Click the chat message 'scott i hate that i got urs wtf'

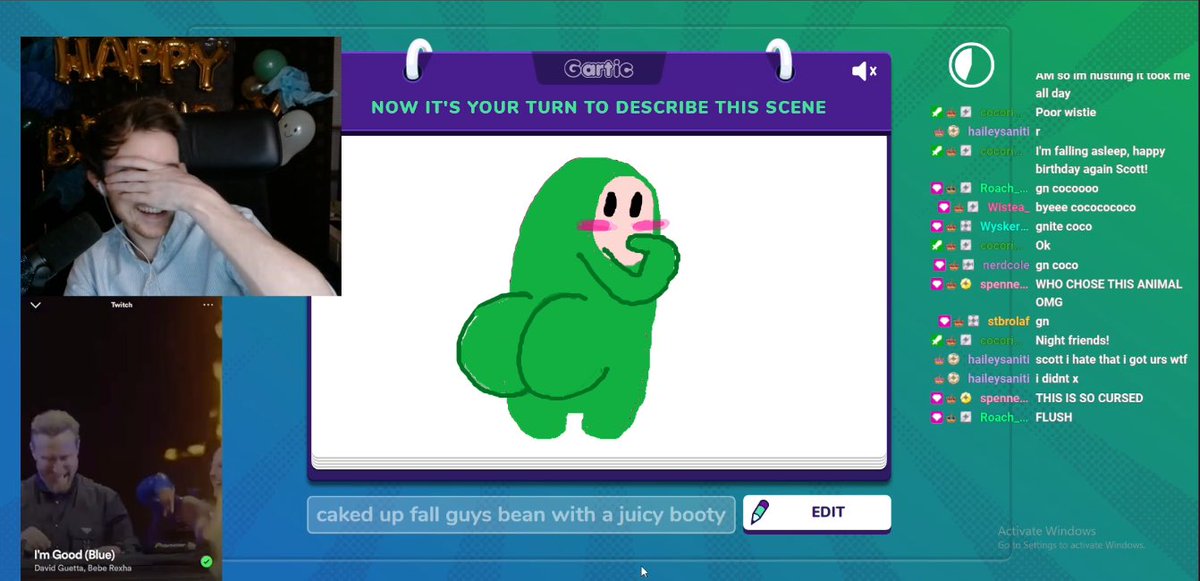[x=1111, y=360]
